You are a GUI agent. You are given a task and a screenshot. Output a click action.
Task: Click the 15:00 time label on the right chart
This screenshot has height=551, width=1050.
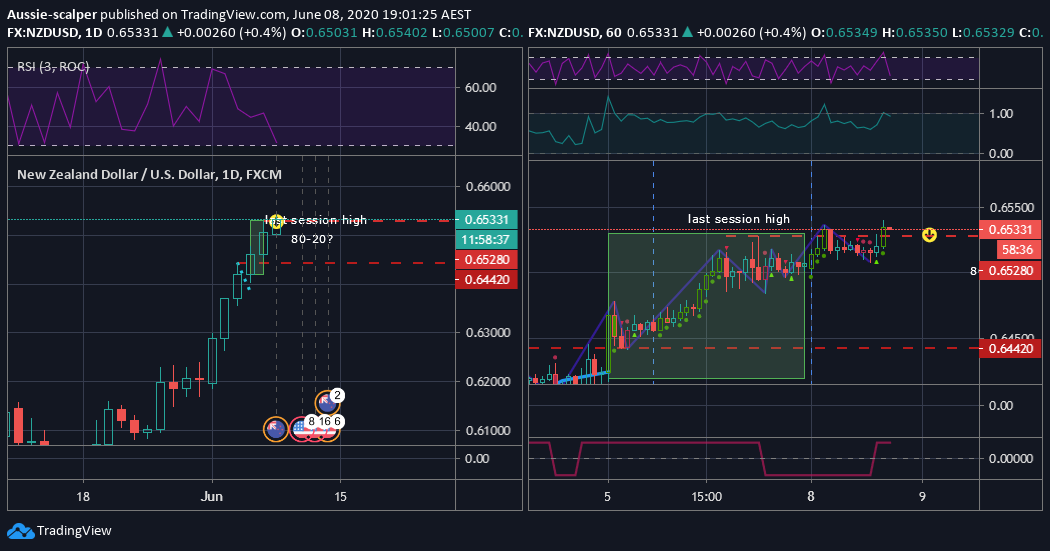pyautogui.click(x=707, y=497)
